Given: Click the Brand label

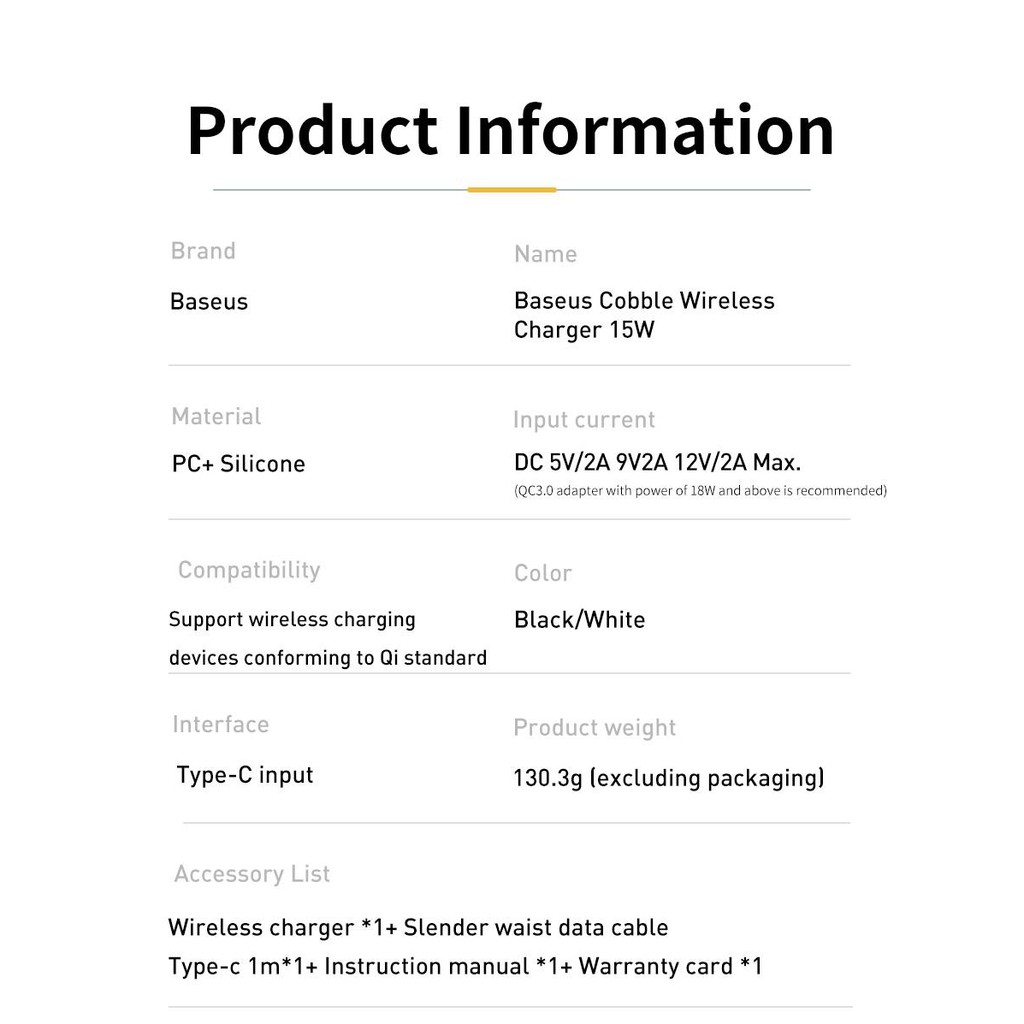Looking at the screenshot, I should click(x=203, y=251).
